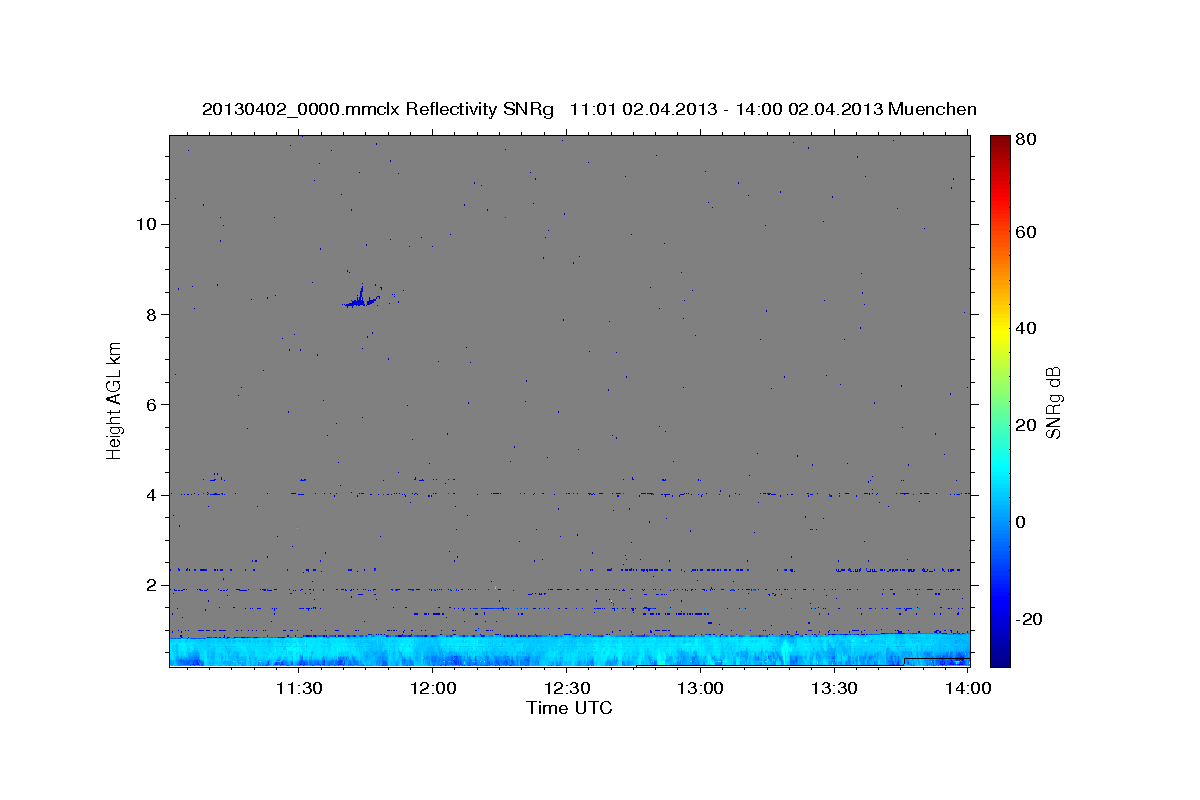Click the '14:00' time tick label
The height and width of the screenshot is (800, 1200).
(x=968, y=688)
